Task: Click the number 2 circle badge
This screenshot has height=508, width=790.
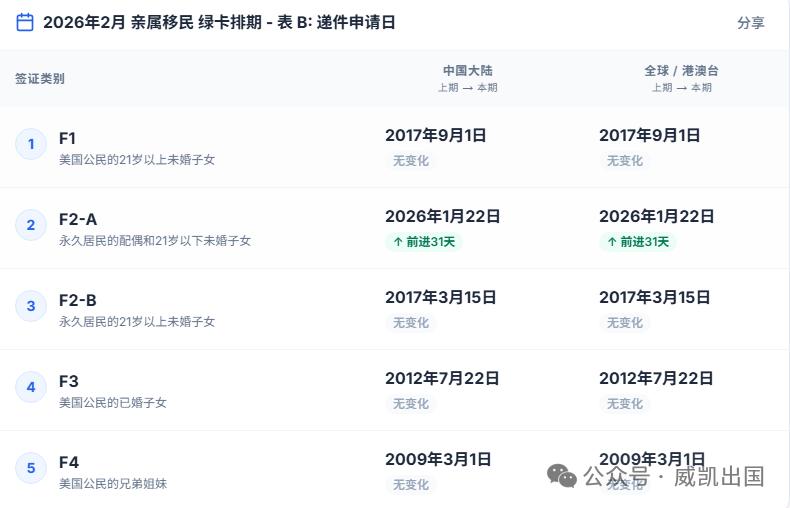Action: pyautogui.click(x=31, y=225)
